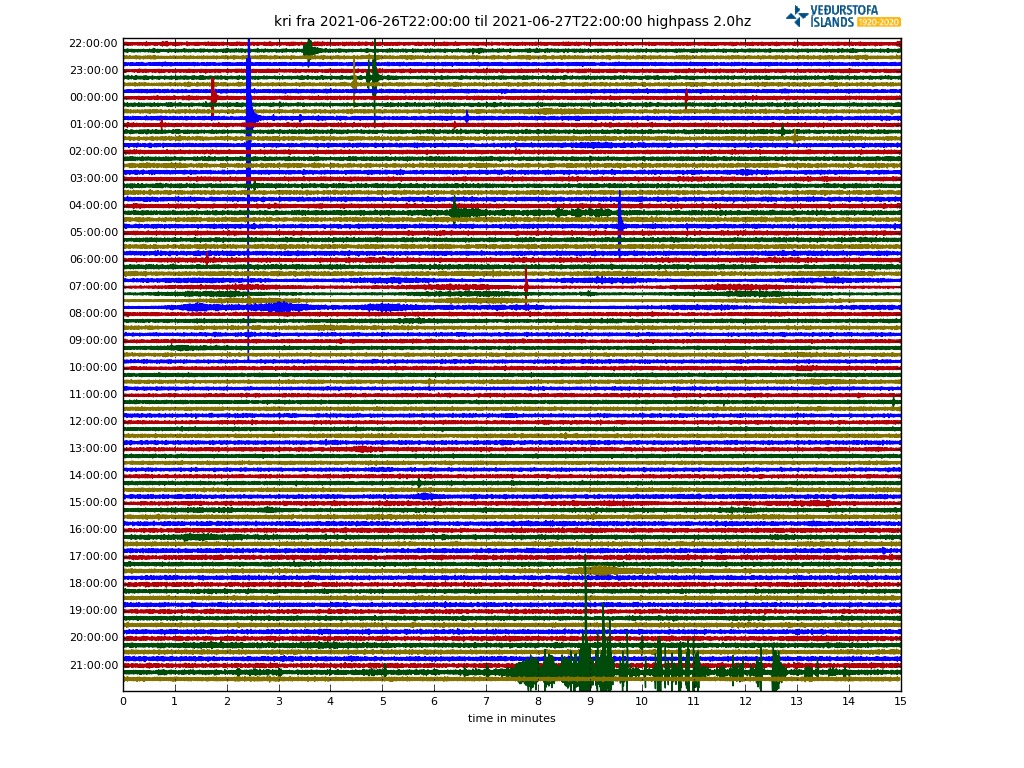Image resolution: width=1024 pixels, height=768 pixels.
Task: Click x-axis tick label 9
Action: 590,701
